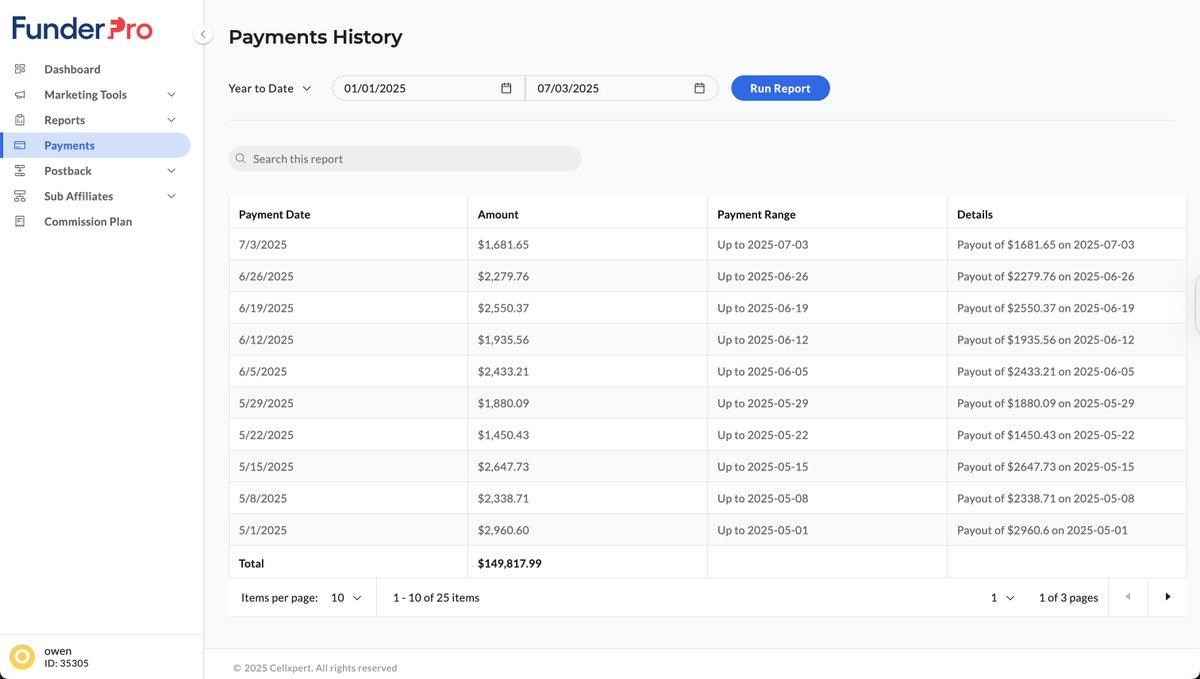
Task: Click the search magnifier icon
Action: tap(241, 159)
